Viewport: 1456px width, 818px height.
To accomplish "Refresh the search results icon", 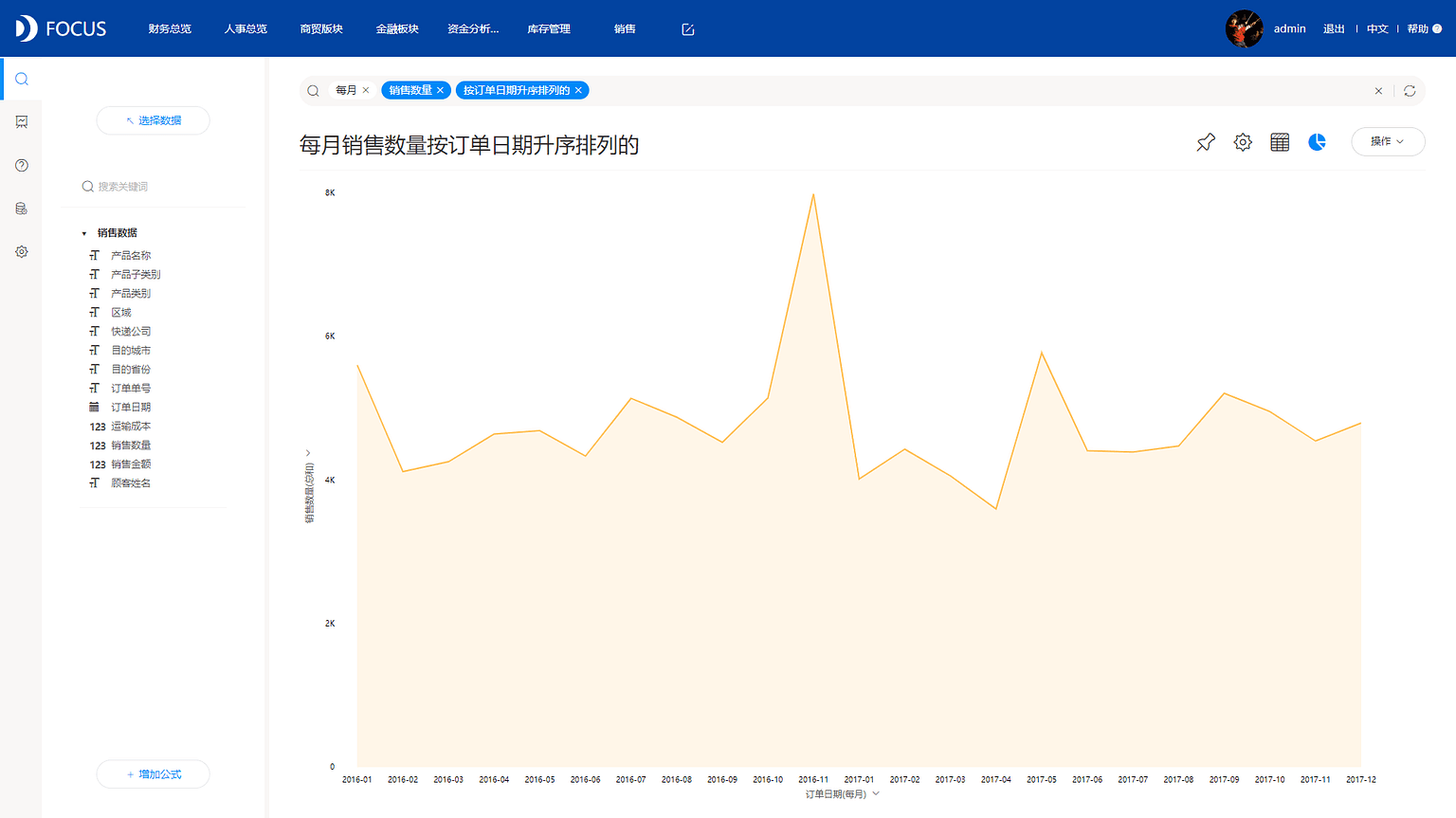I will tap(1410, 91).
